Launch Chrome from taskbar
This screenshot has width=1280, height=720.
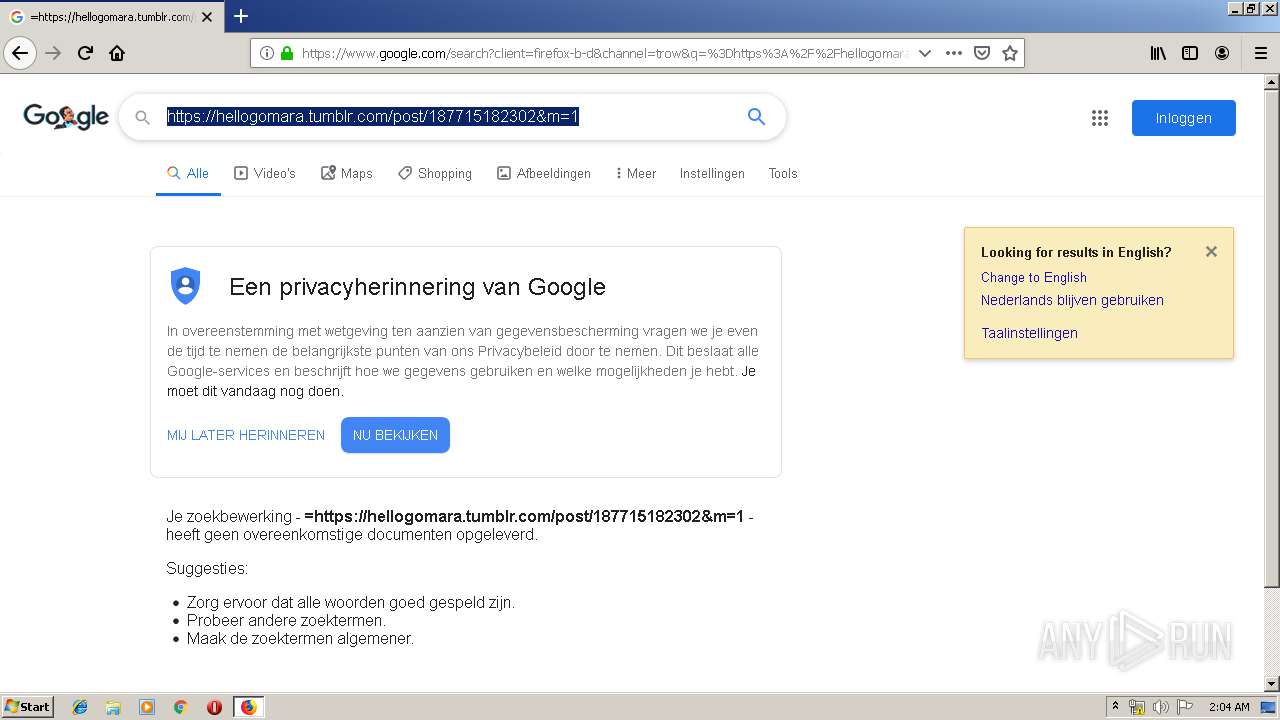[180, 707]
